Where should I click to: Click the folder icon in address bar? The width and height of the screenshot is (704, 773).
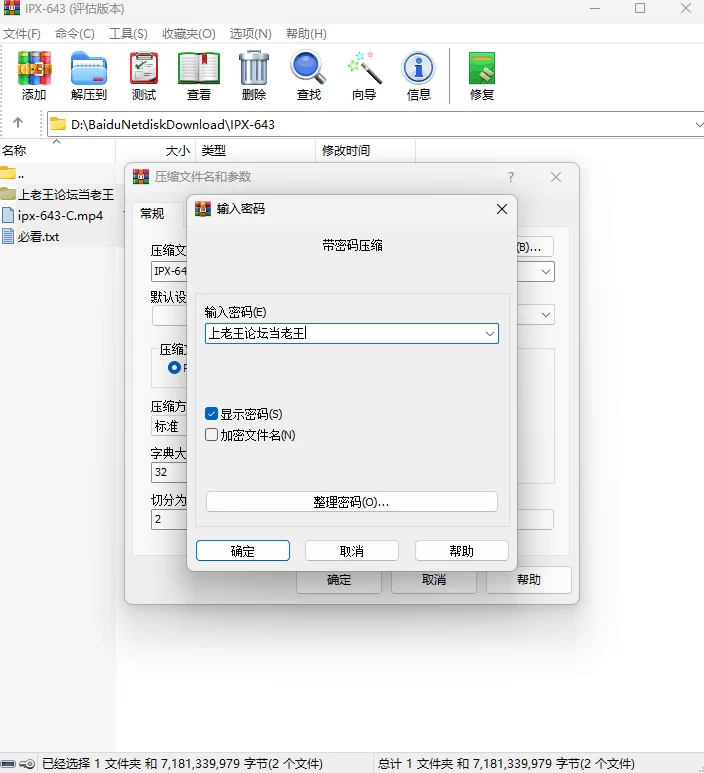click(x=58, y=124)
